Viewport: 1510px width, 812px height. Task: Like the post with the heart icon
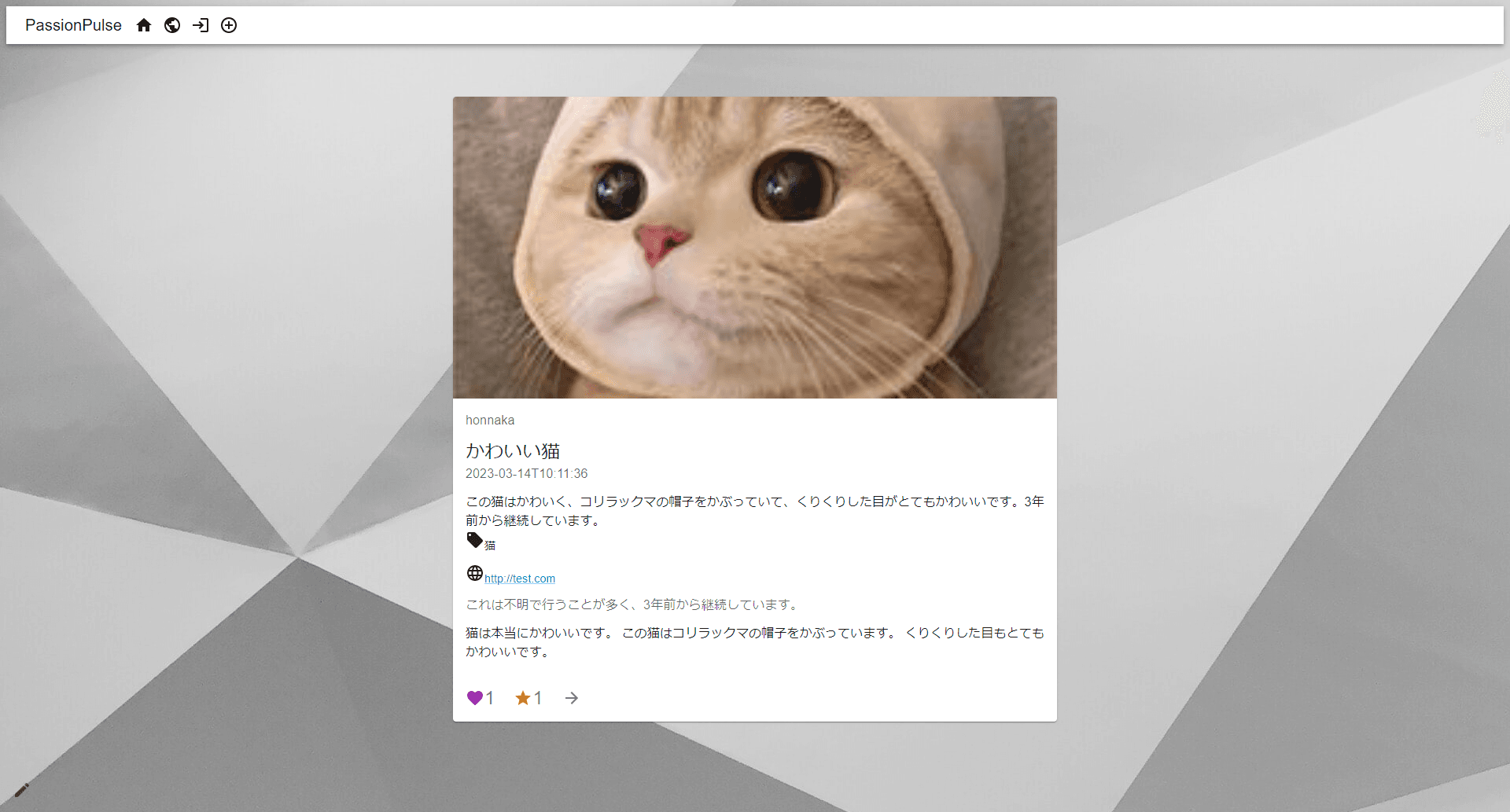(475, 698)
